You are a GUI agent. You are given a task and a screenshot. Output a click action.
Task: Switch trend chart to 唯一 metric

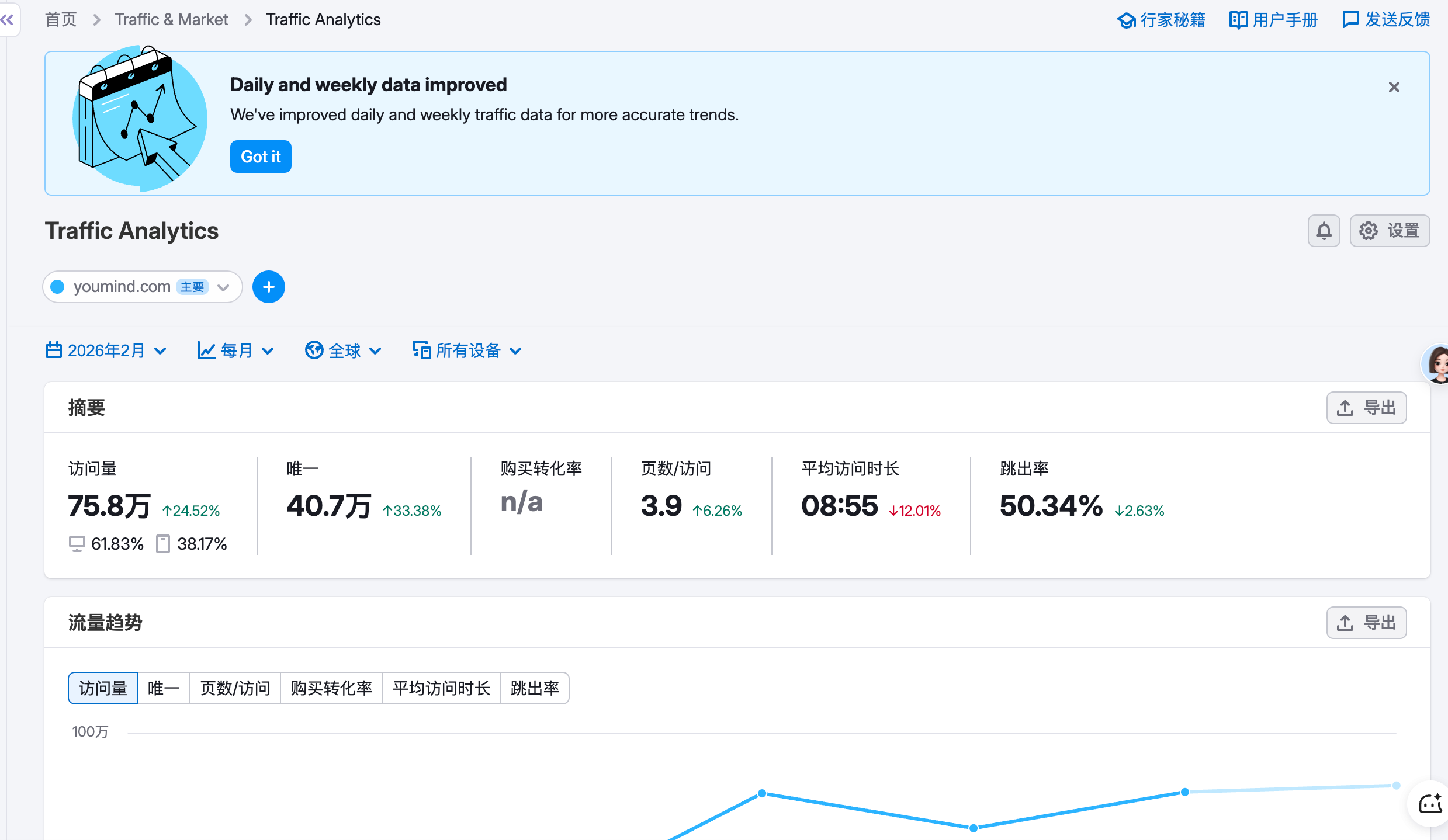(163, 688)
